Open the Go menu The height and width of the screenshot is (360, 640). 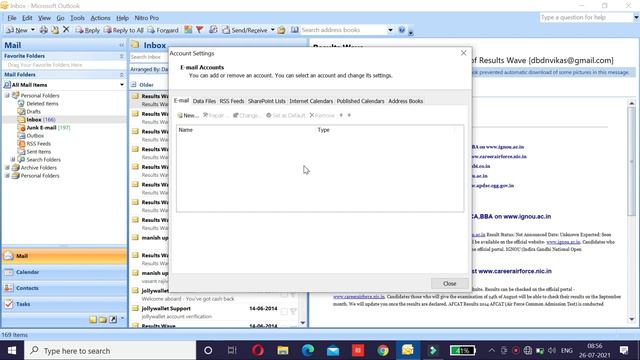[x=60, y=18]
